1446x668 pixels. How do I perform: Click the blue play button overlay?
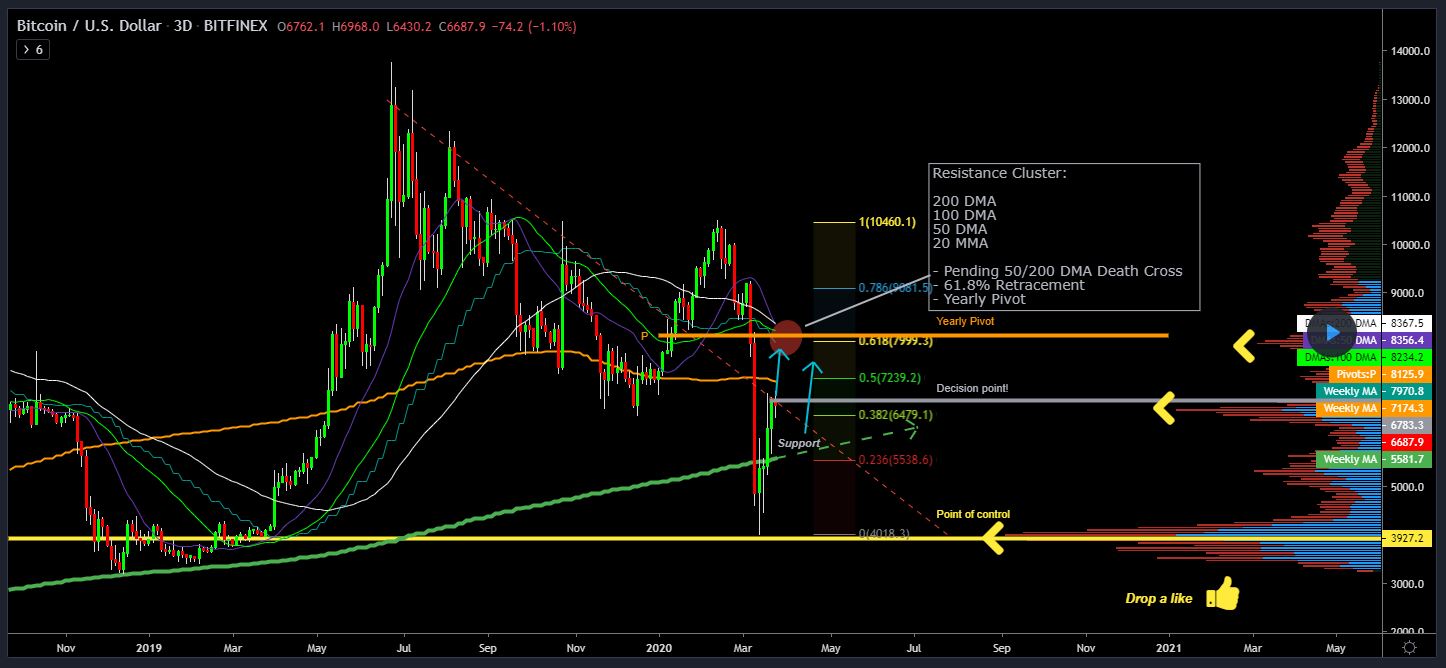coord(1331,331)
